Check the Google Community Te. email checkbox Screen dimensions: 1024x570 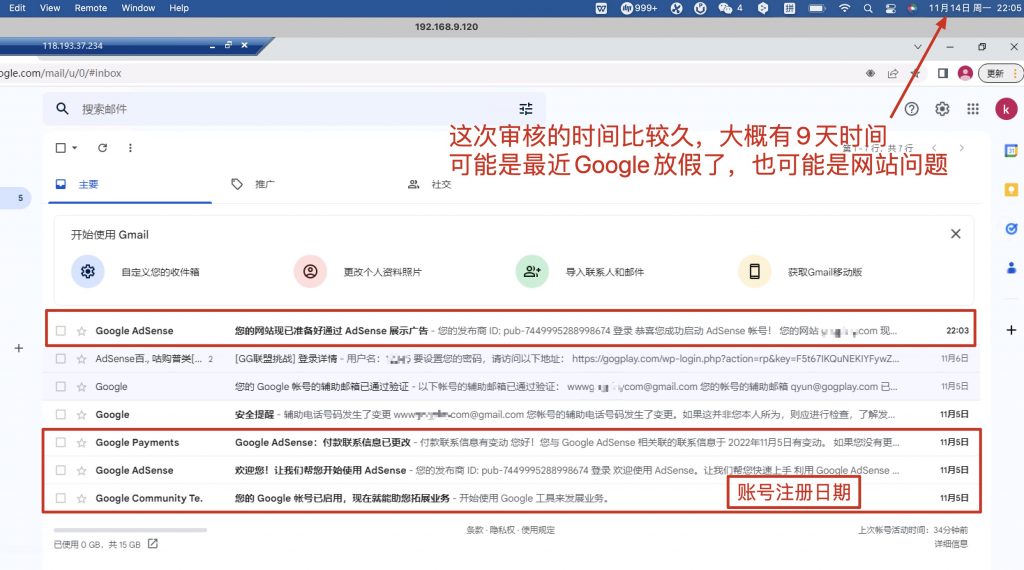point(61,498)
